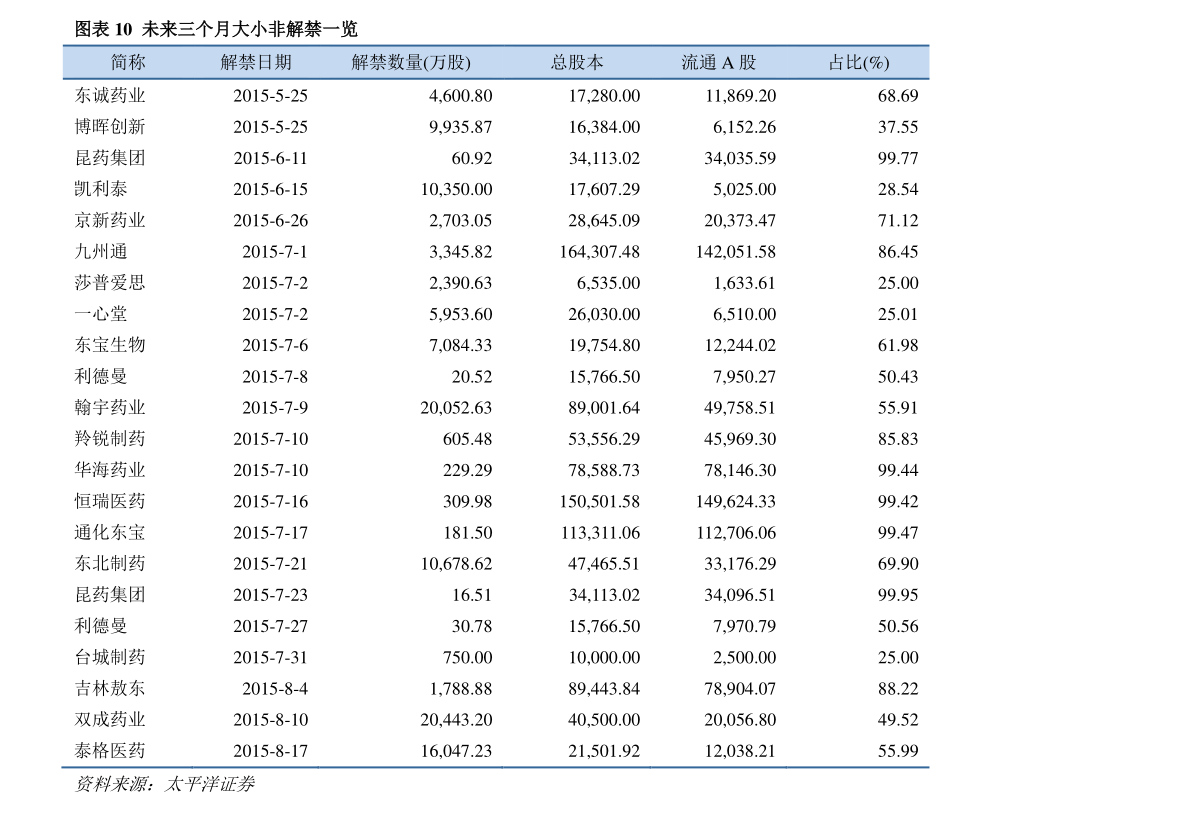
Task: Click the A-share value 2,500.00
Action: [x=745, y=657]
